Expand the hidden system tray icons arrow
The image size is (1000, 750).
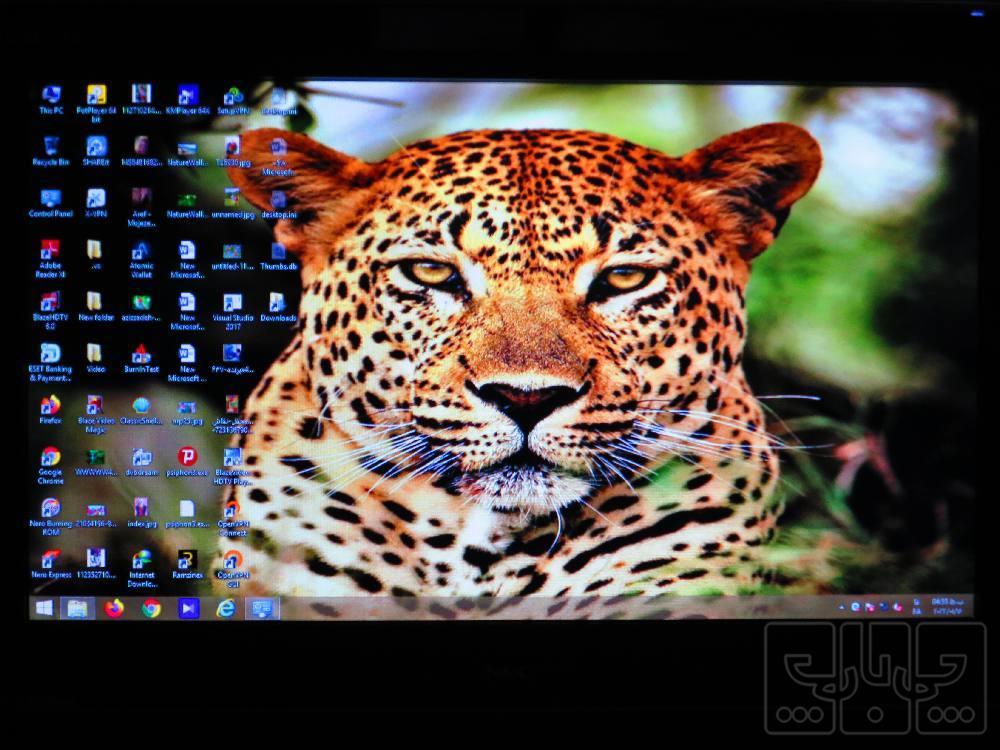(x=842, y=606)
